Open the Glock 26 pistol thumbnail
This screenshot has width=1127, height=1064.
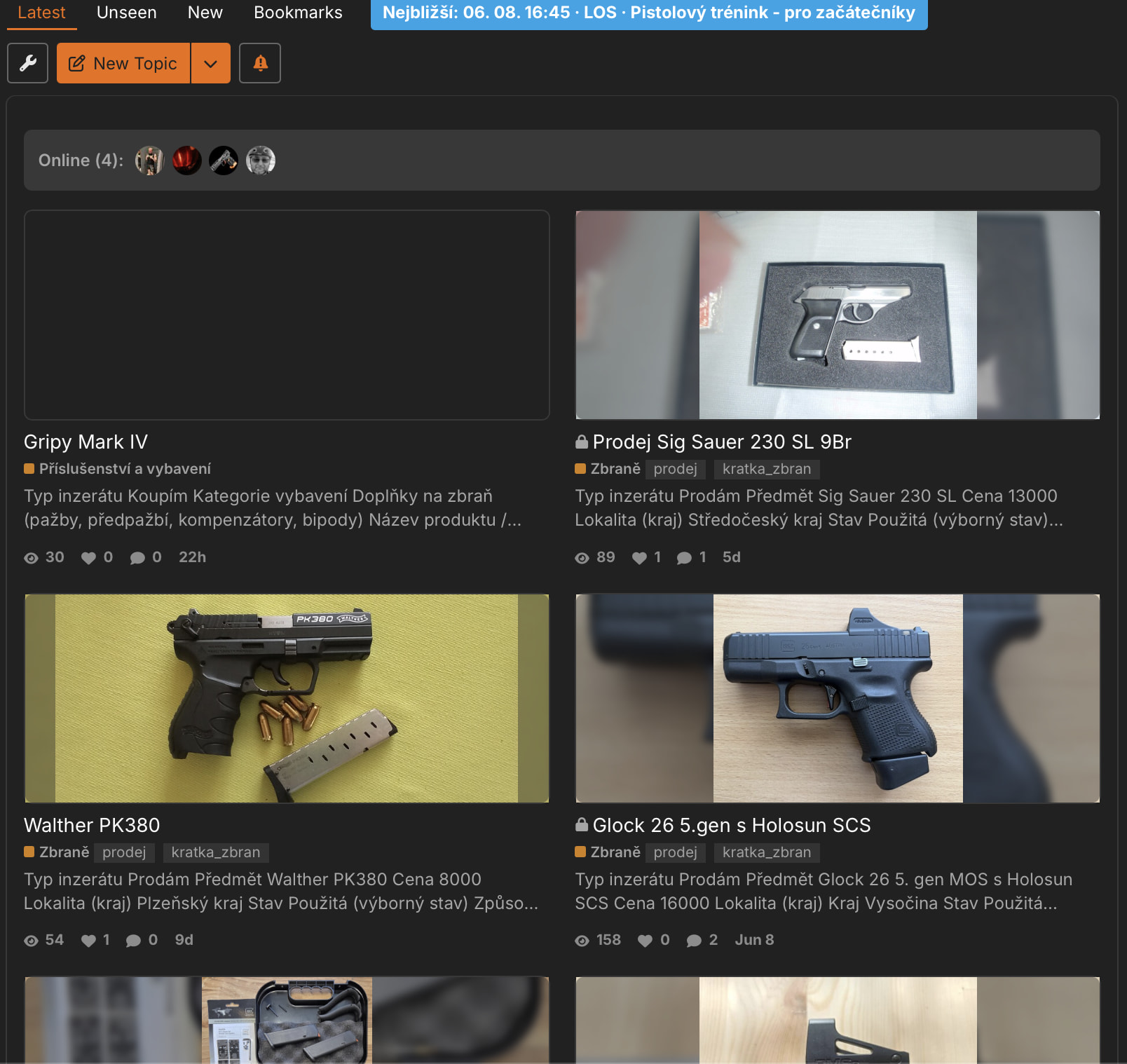(x=838, y=698)
